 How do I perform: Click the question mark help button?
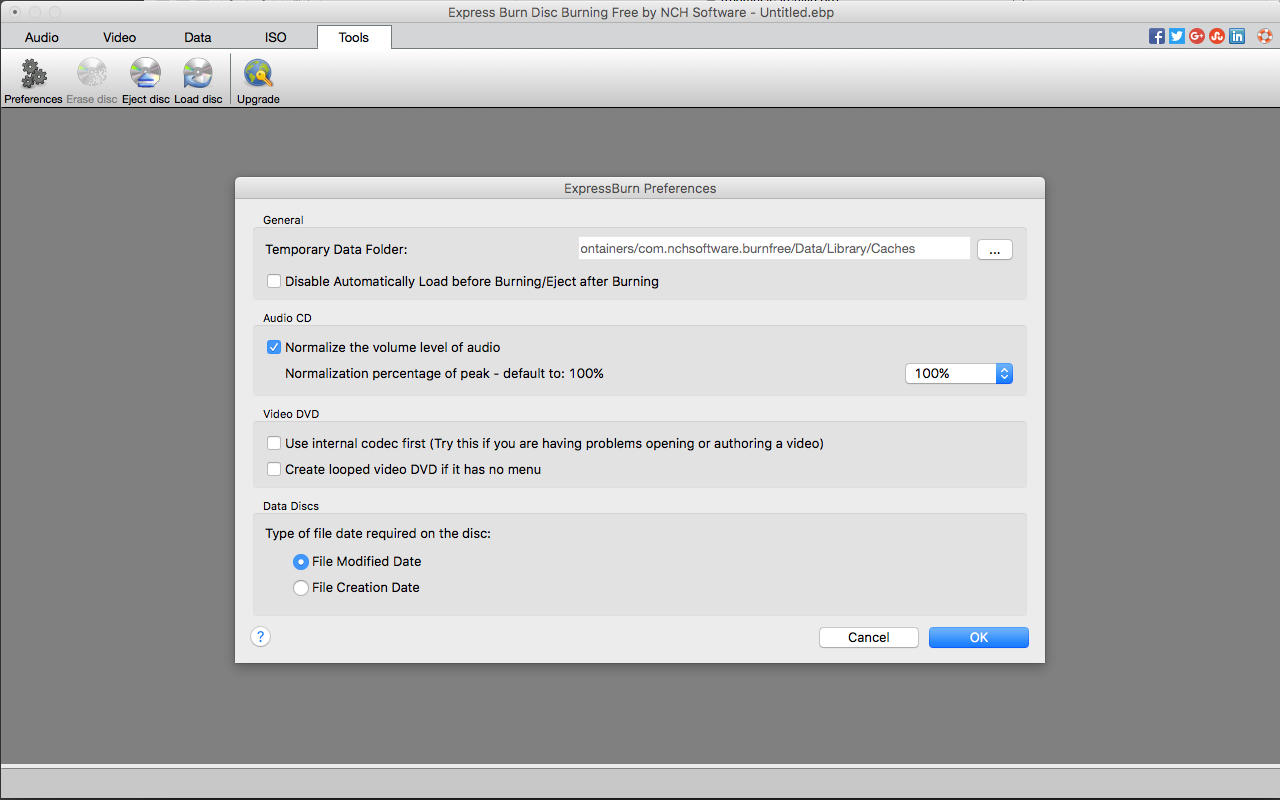coord(261,637)
